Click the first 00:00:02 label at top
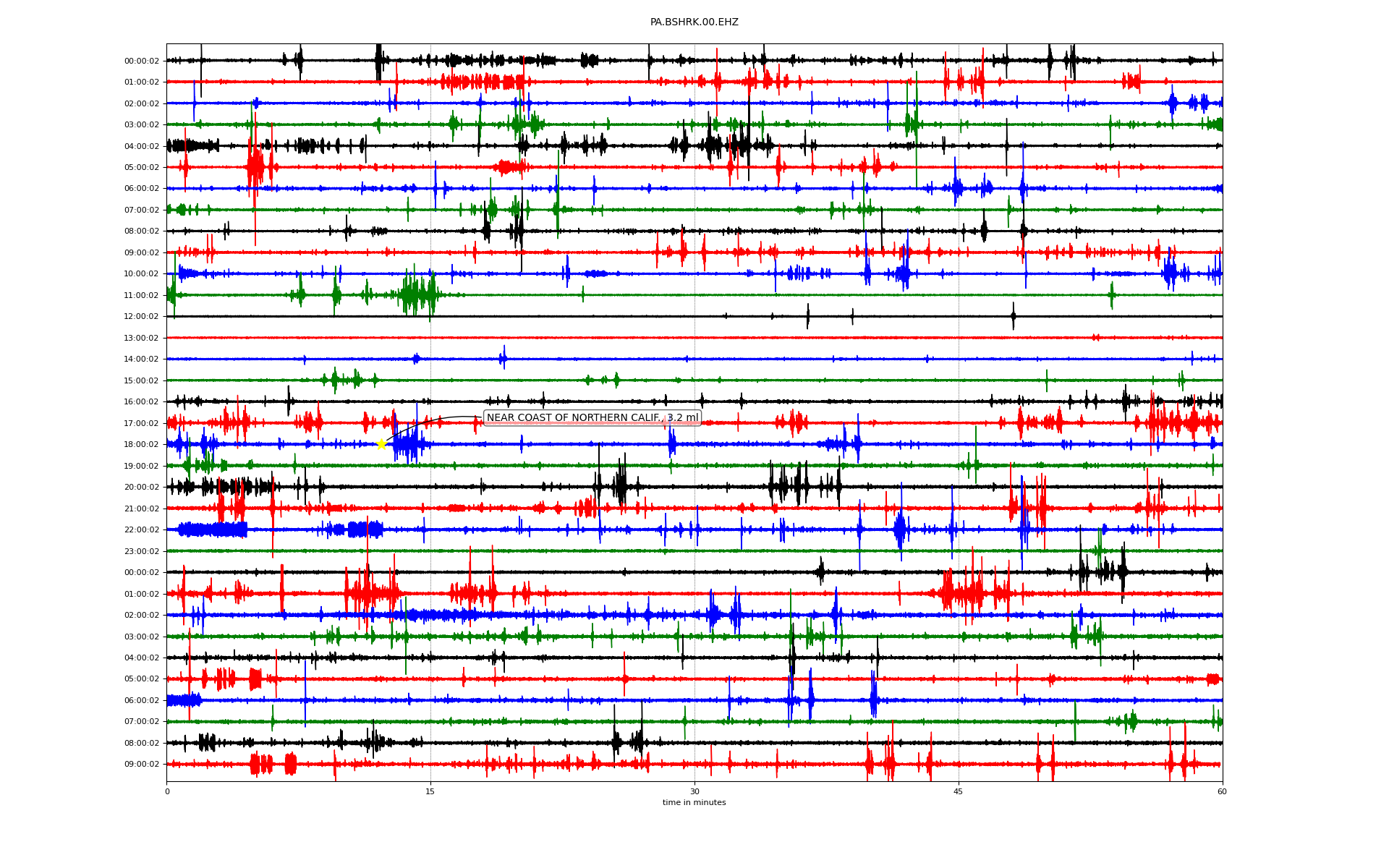 click(x=141, y=61)
